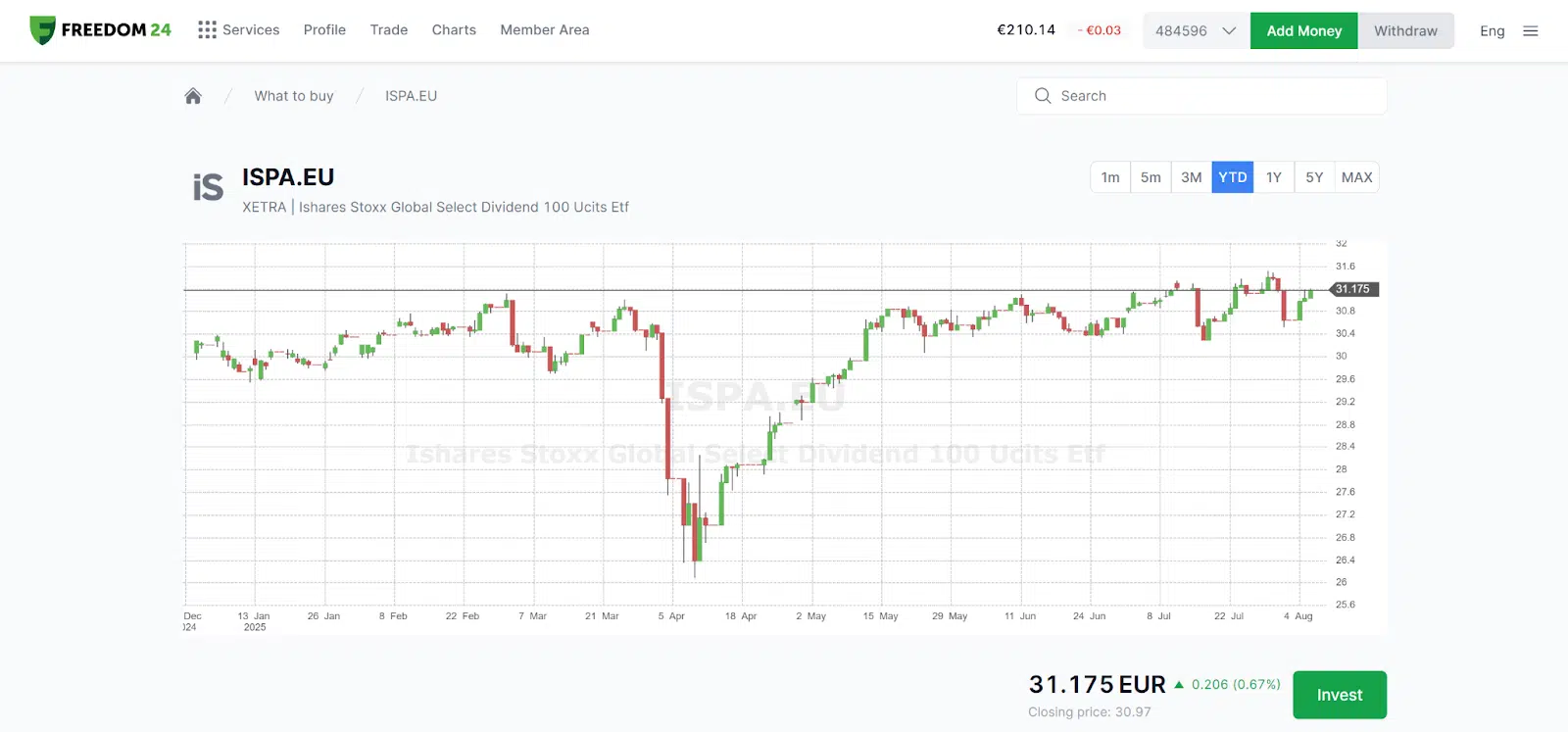Click the ISPA.EU ticker heading
1568x732 pixels.
[x=288, y=177]
